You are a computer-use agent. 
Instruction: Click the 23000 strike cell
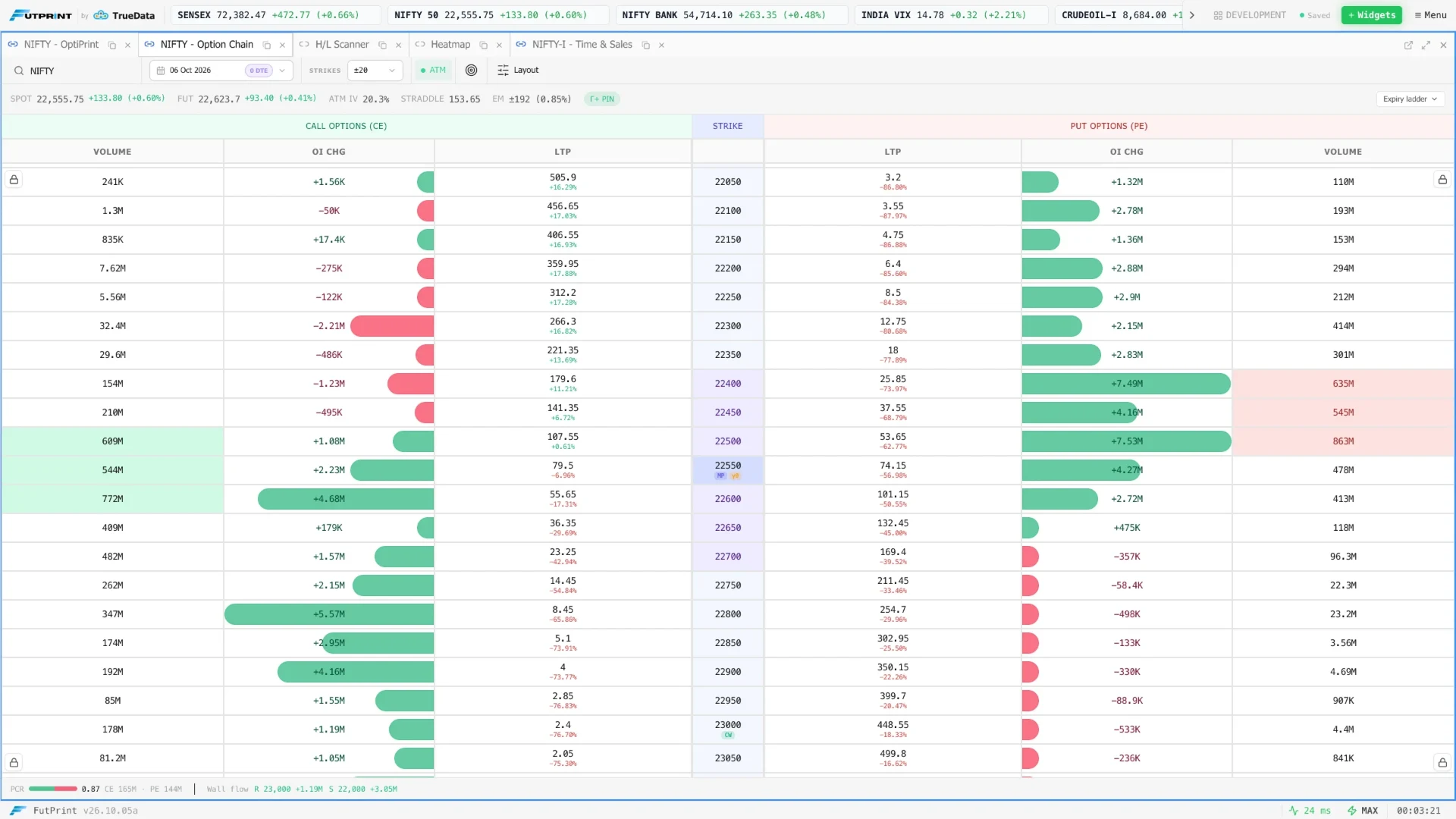[727, 730]
